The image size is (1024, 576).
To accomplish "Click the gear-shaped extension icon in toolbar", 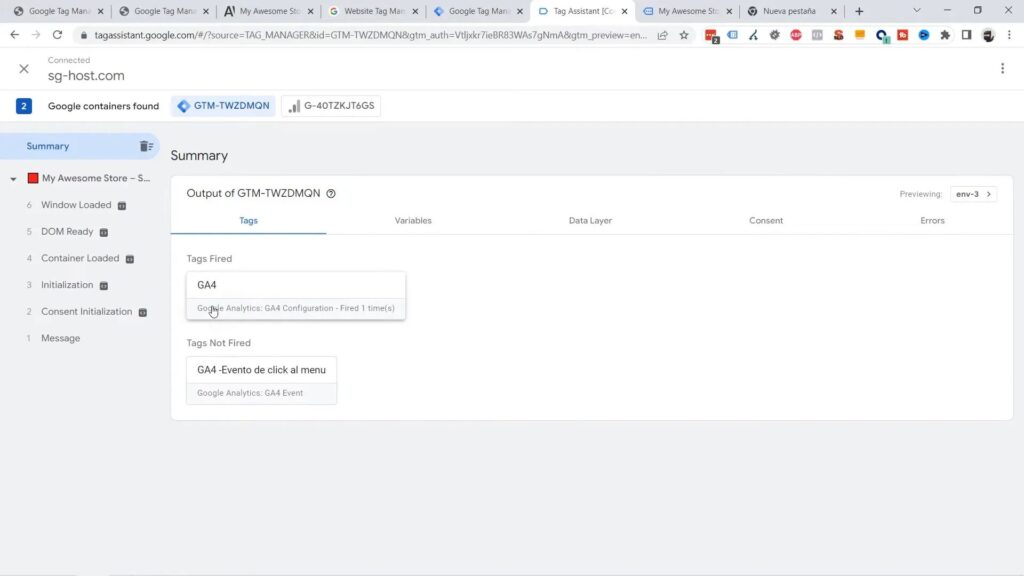I will (775, 35).
